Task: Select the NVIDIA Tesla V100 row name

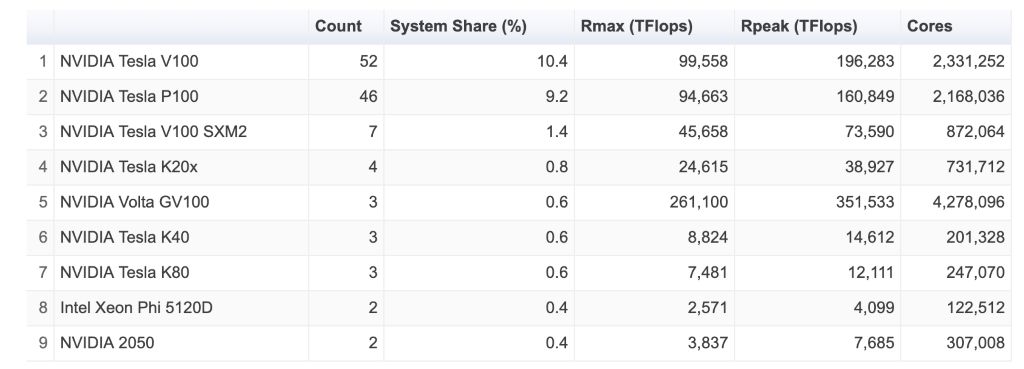Action: 129,61
